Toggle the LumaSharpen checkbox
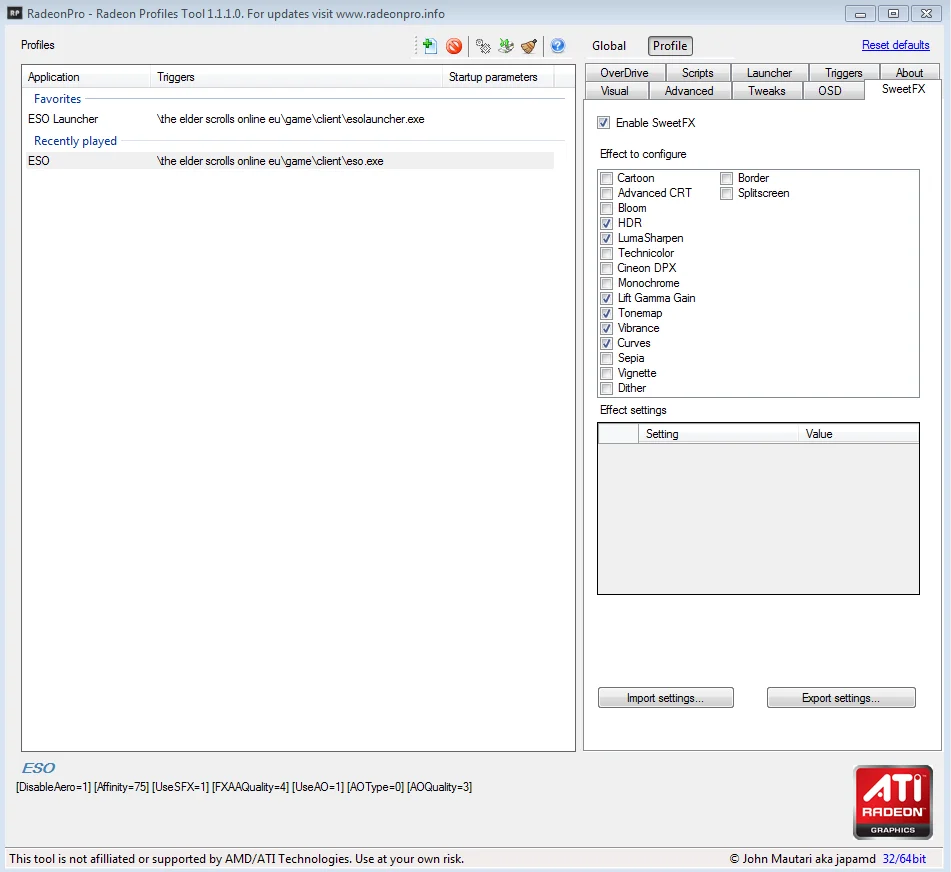Image resolution: width=951 pixels, height=872 pixels. click(606, 238)
